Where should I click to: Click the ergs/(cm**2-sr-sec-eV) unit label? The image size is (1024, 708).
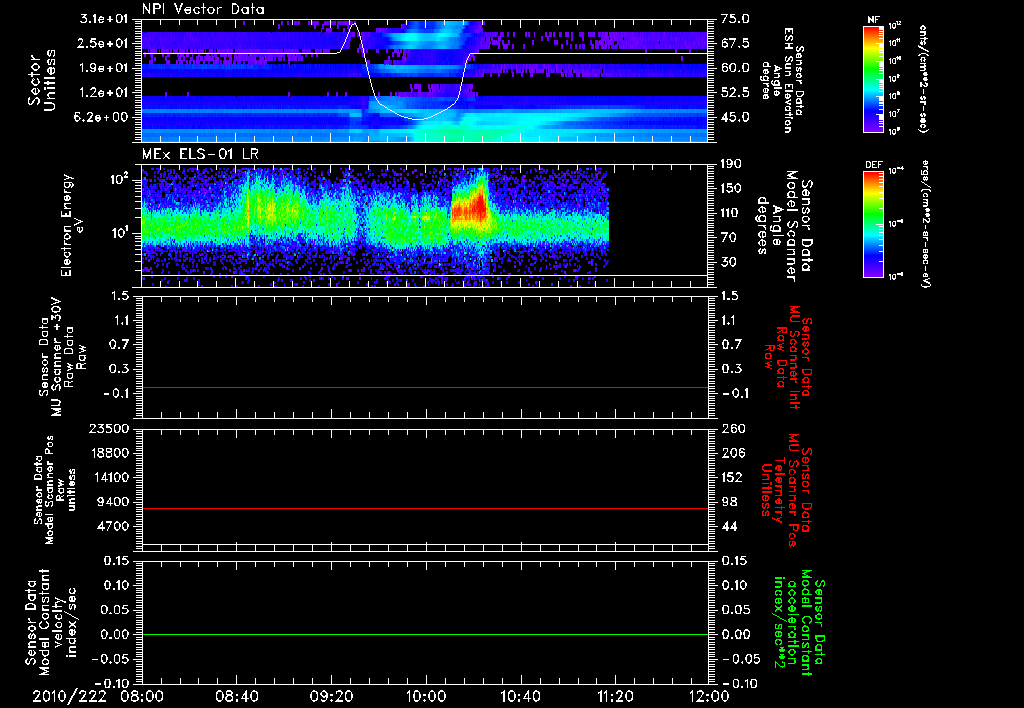pos(925,224)
